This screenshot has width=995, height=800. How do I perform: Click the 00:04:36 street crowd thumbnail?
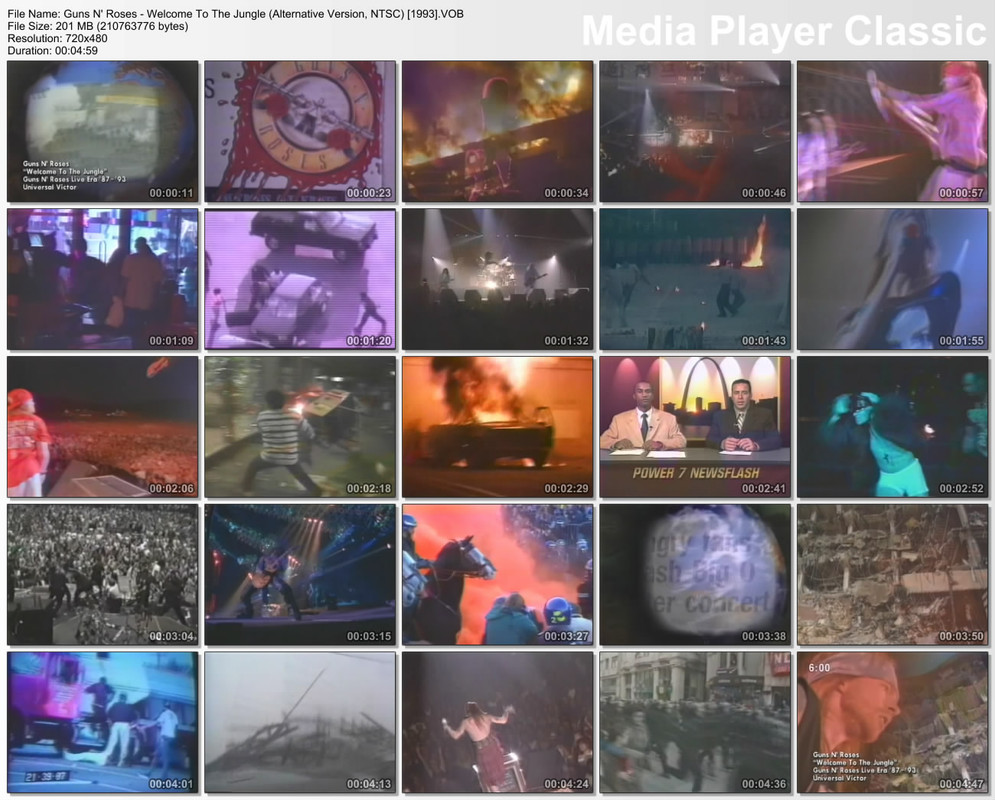point(695,723)
